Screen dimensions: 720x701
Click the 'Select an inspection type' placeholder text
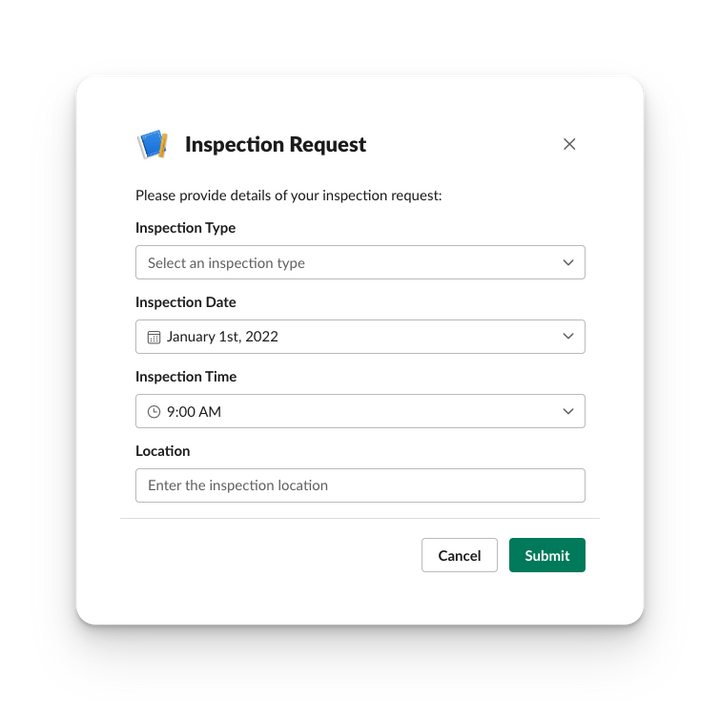click(x=226, y=263)
